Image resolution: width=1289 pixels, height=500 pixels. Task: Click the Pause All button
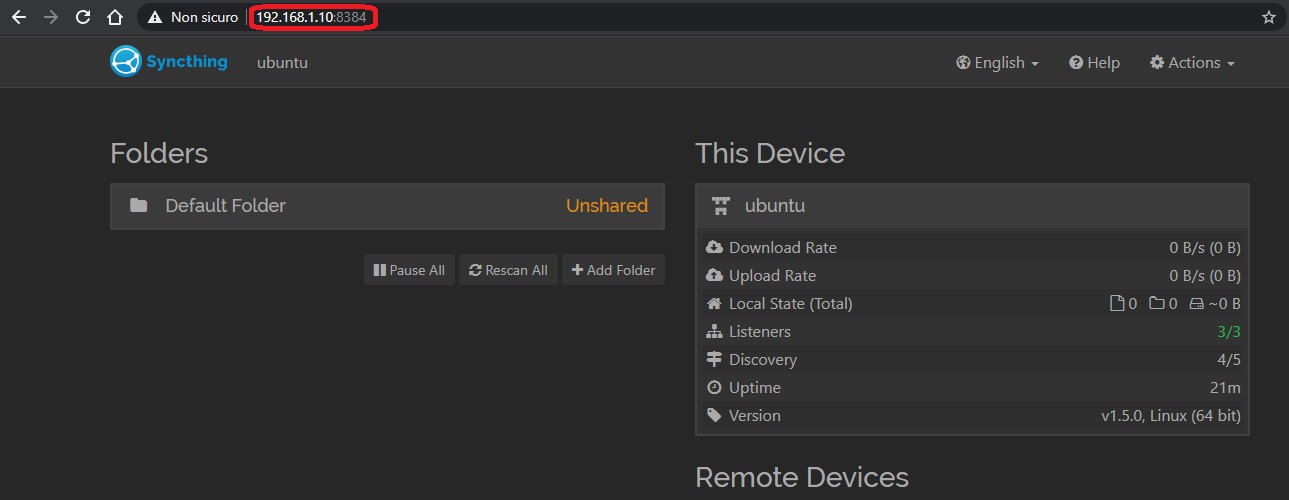tap(409, 270)
